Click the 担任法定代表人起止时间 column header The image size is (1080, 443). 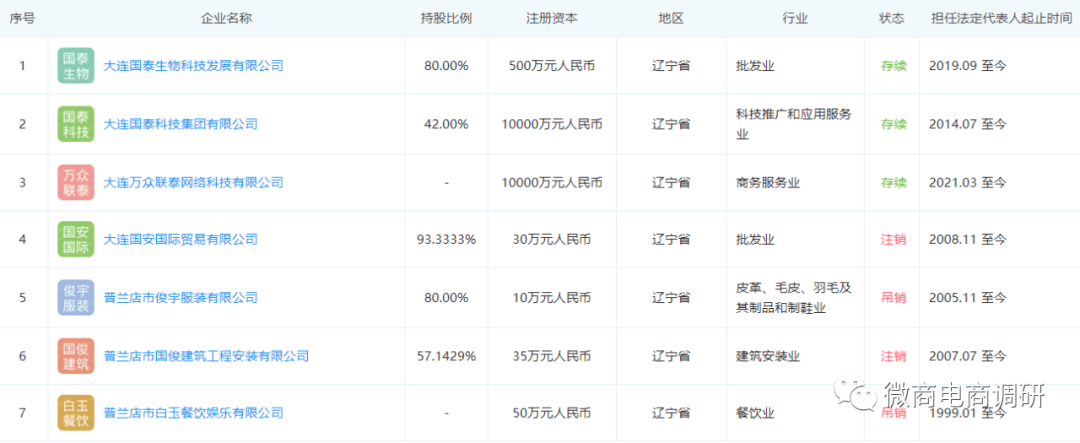pyautogui.click(x=999, y=19)
